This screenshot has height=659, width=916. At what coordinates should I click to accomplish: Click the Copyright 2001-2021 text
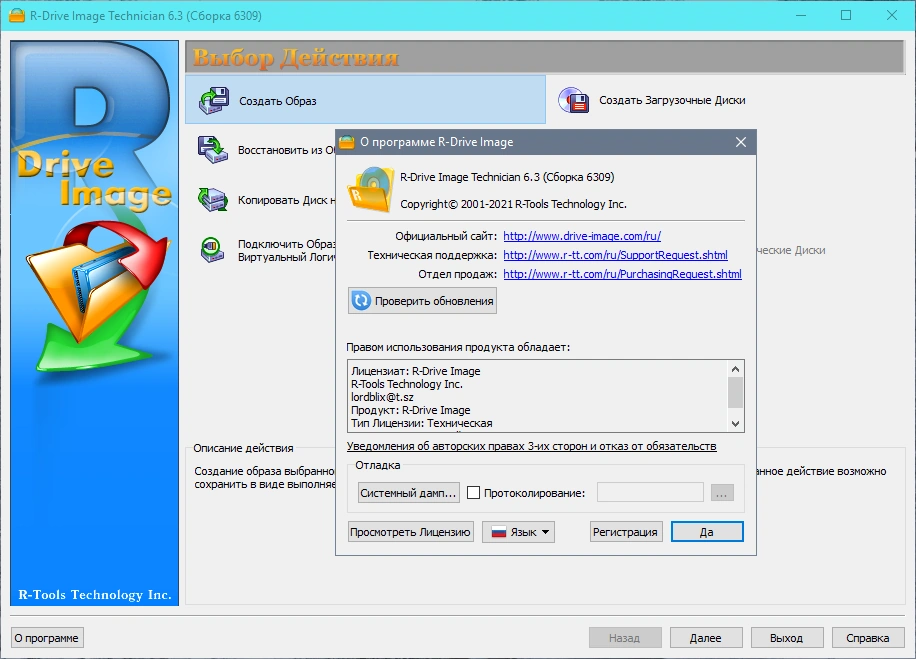tap(513, 204)
